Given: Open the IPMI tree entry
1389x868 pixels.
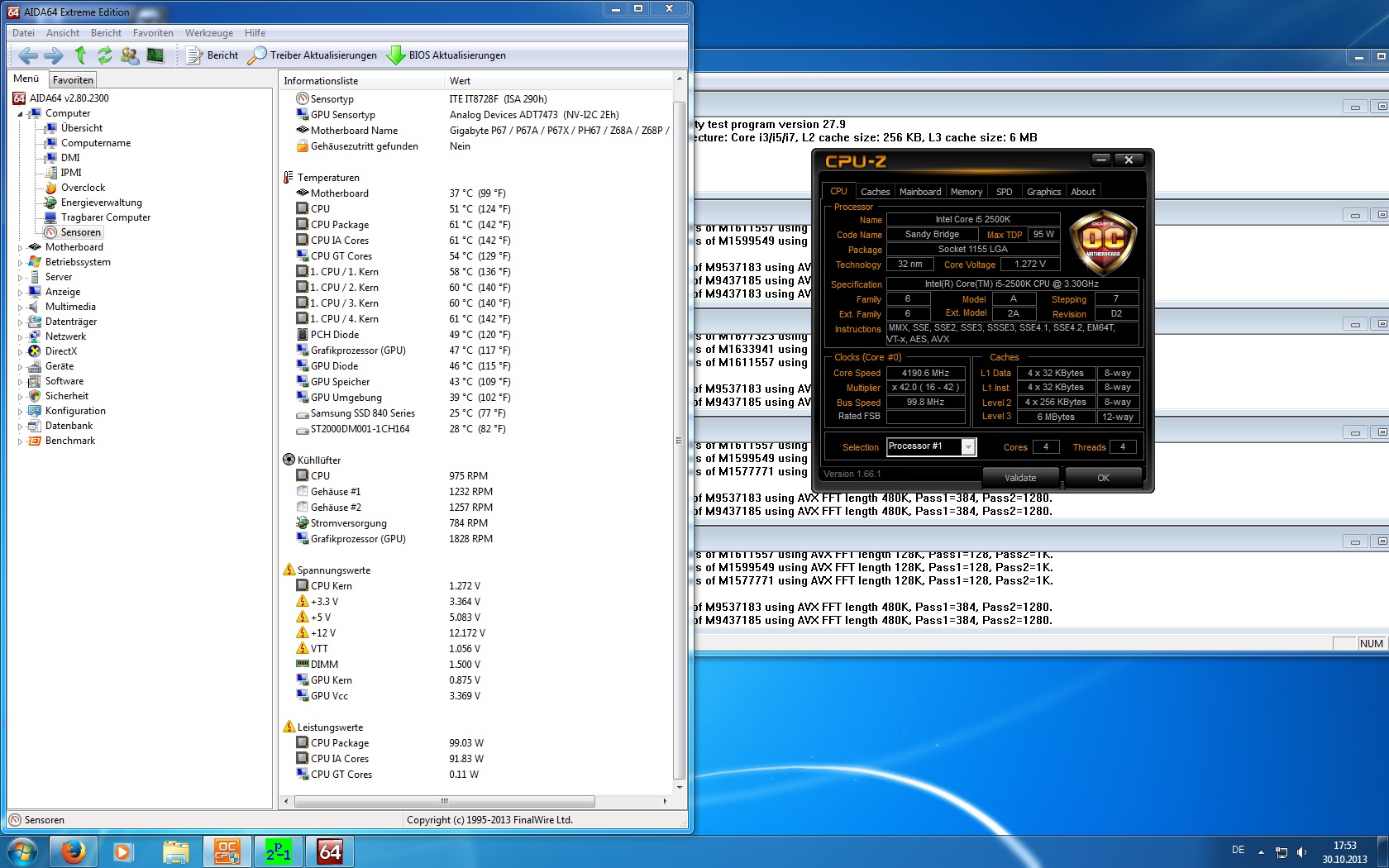Looking at the screenshot, I should point(64,173).
